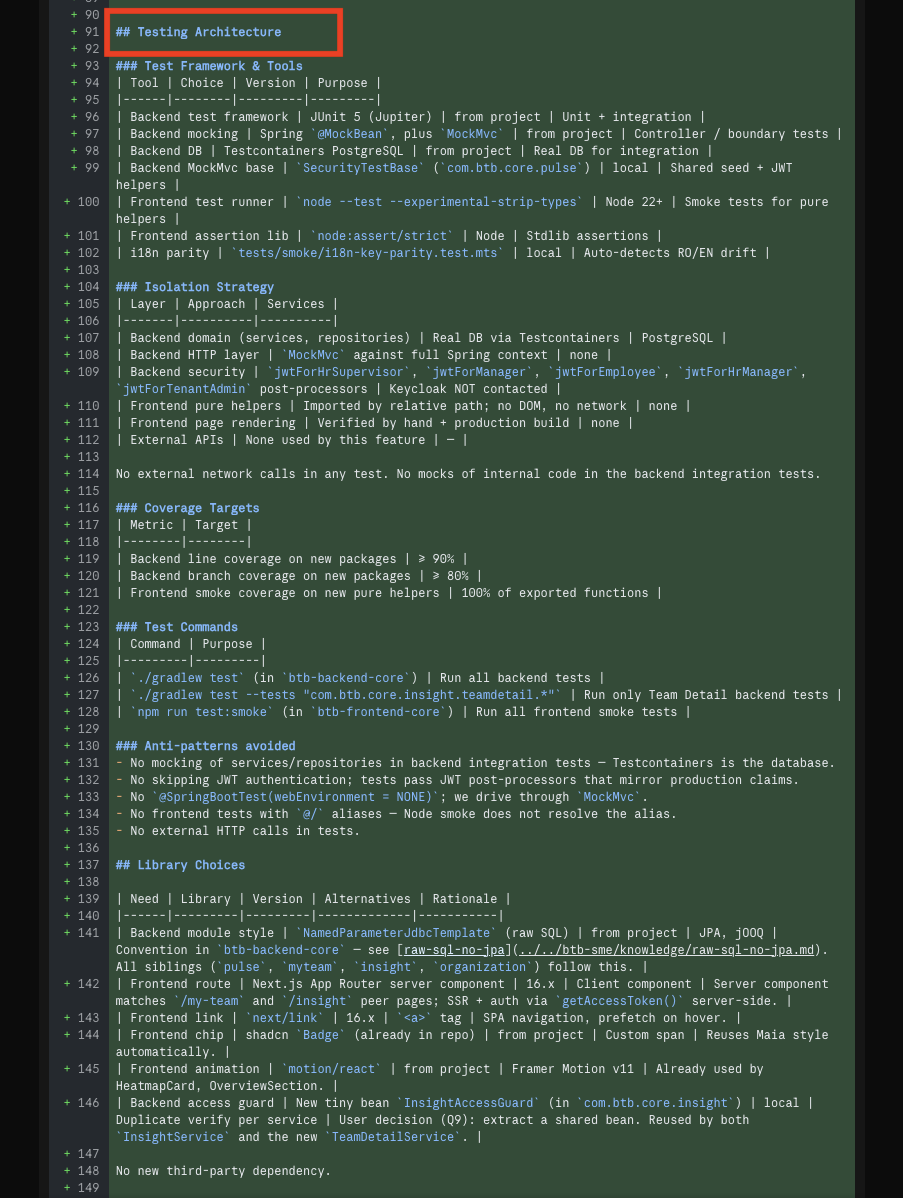Viewport: 903px width, 1198px height.
Task: Click `jwtForHrSupervisor` in the security row
Action: tap(338, 372)
